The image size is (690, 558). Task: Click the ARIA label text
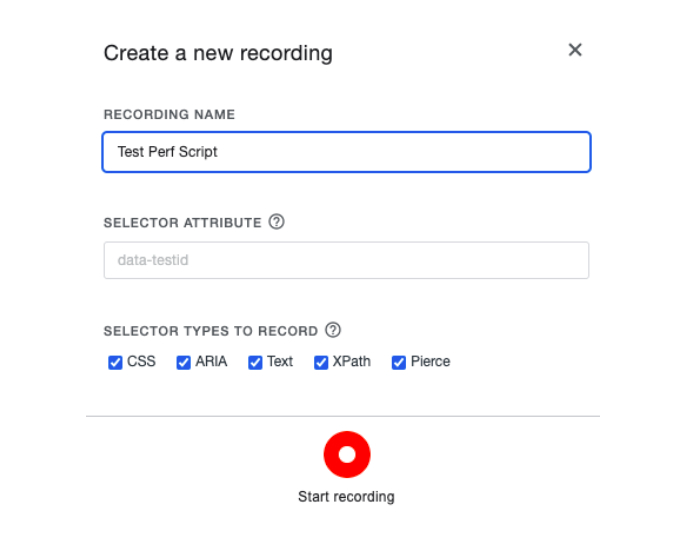point(211,362)
